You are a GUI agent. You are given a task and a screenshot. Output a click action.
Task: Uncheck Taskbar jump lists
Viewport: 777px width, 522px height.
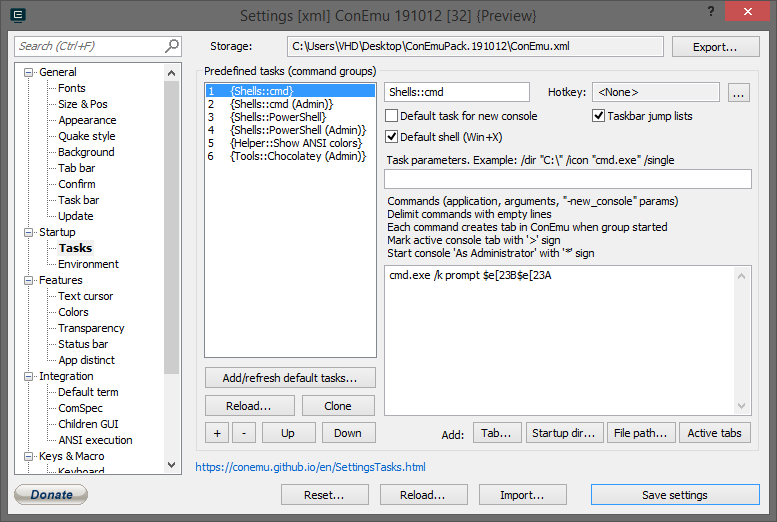tap(598, 116)
